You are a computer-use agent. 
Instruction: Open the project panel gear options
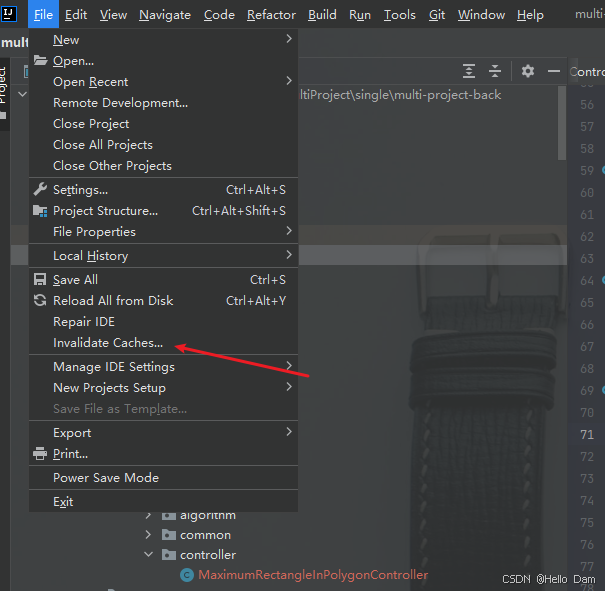[527, 71]
